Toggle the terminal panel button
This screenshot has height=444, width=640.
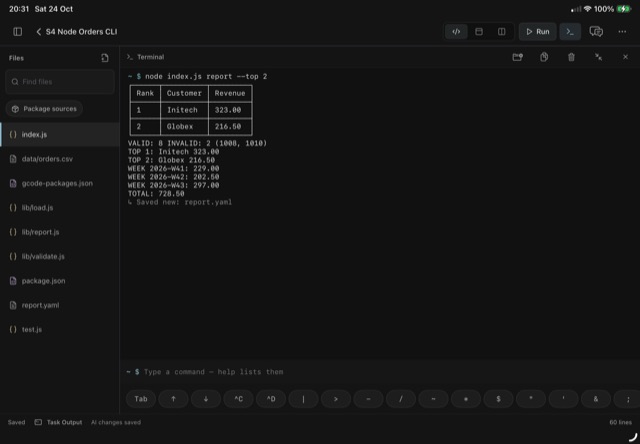tap(570, 31)
